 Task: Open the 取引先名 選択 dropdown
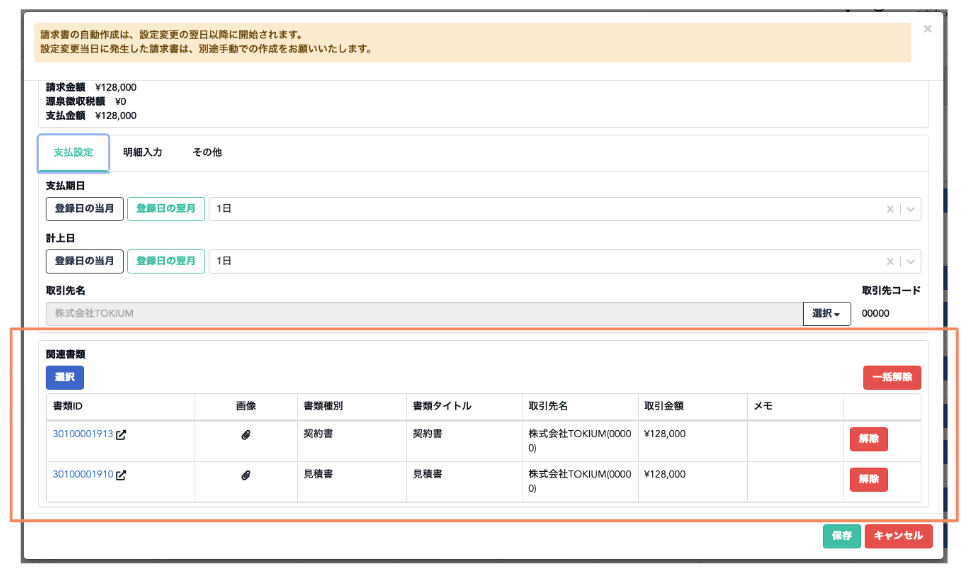(x=827, y=314)
